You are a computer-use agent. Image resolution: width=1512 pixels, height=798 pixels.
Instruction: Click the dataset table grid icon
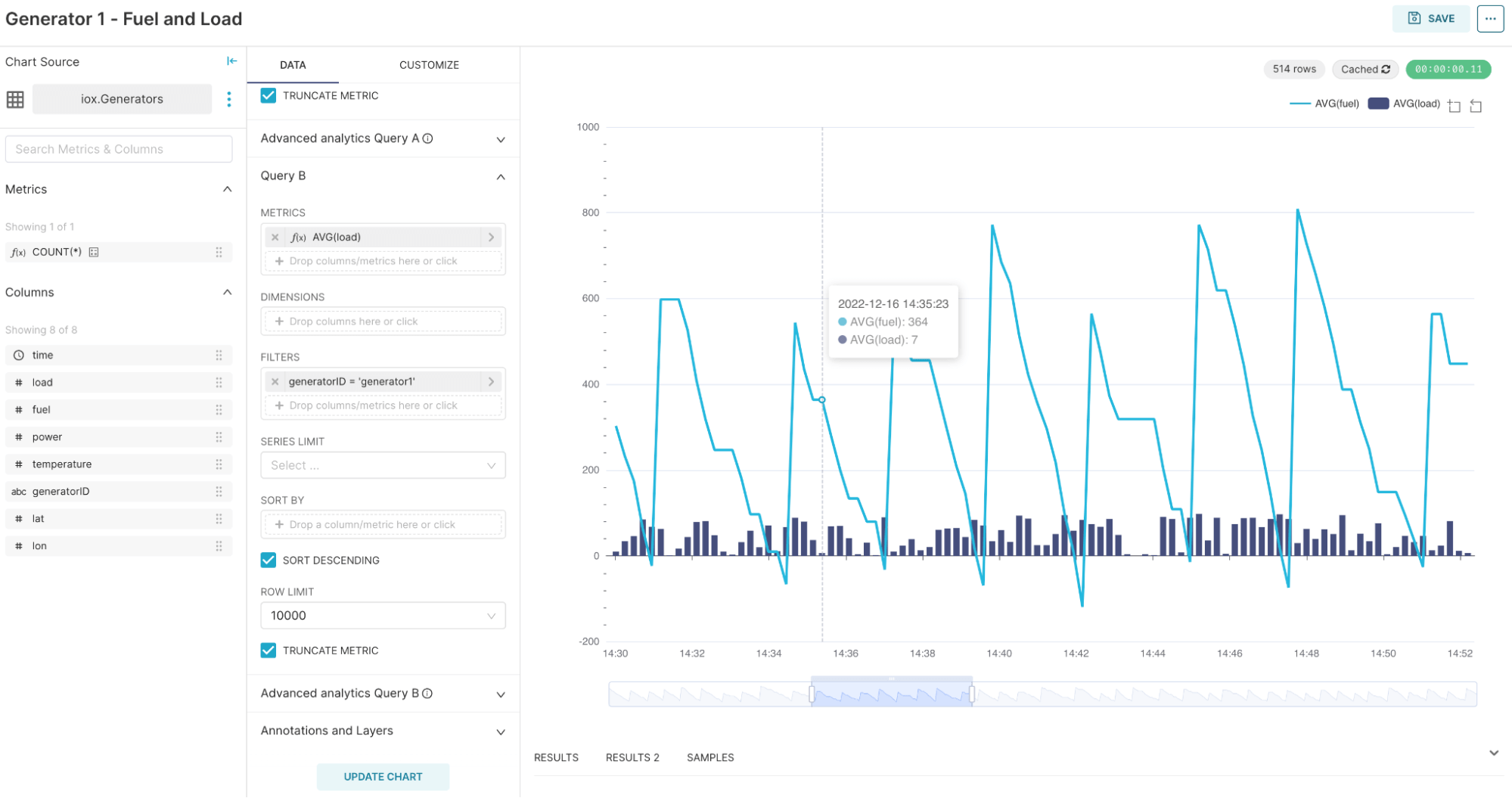[15, 99]
